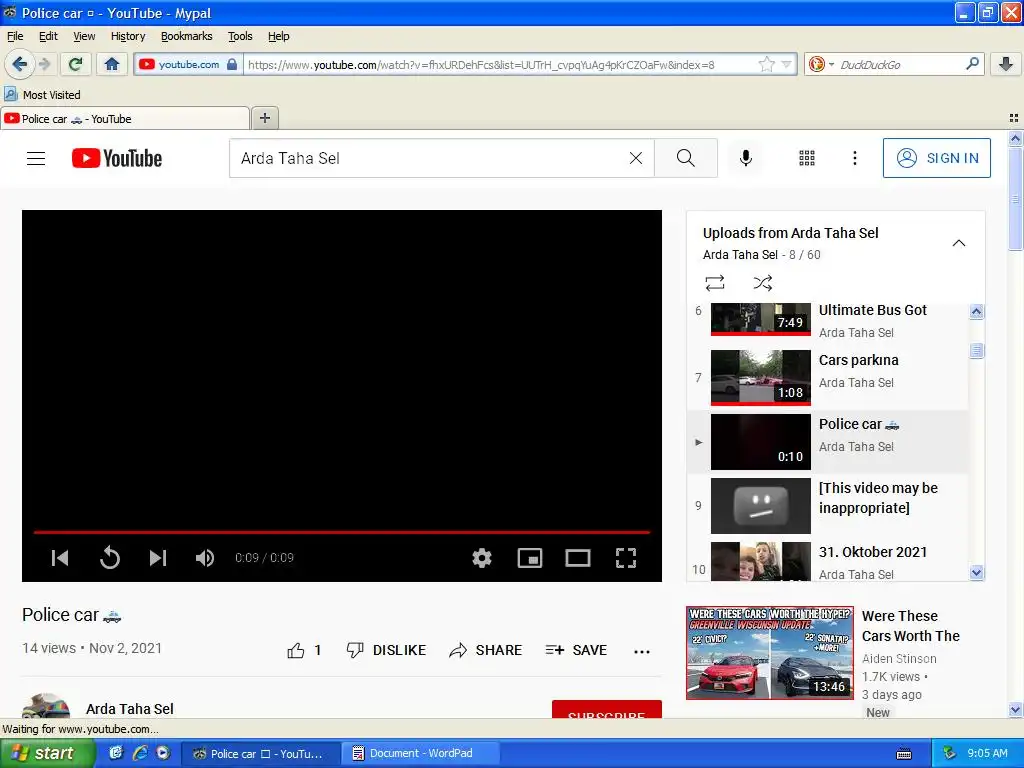Screen dimensions: 1024x768
Task: Open the Help menu
Action: tap(279, 36)
